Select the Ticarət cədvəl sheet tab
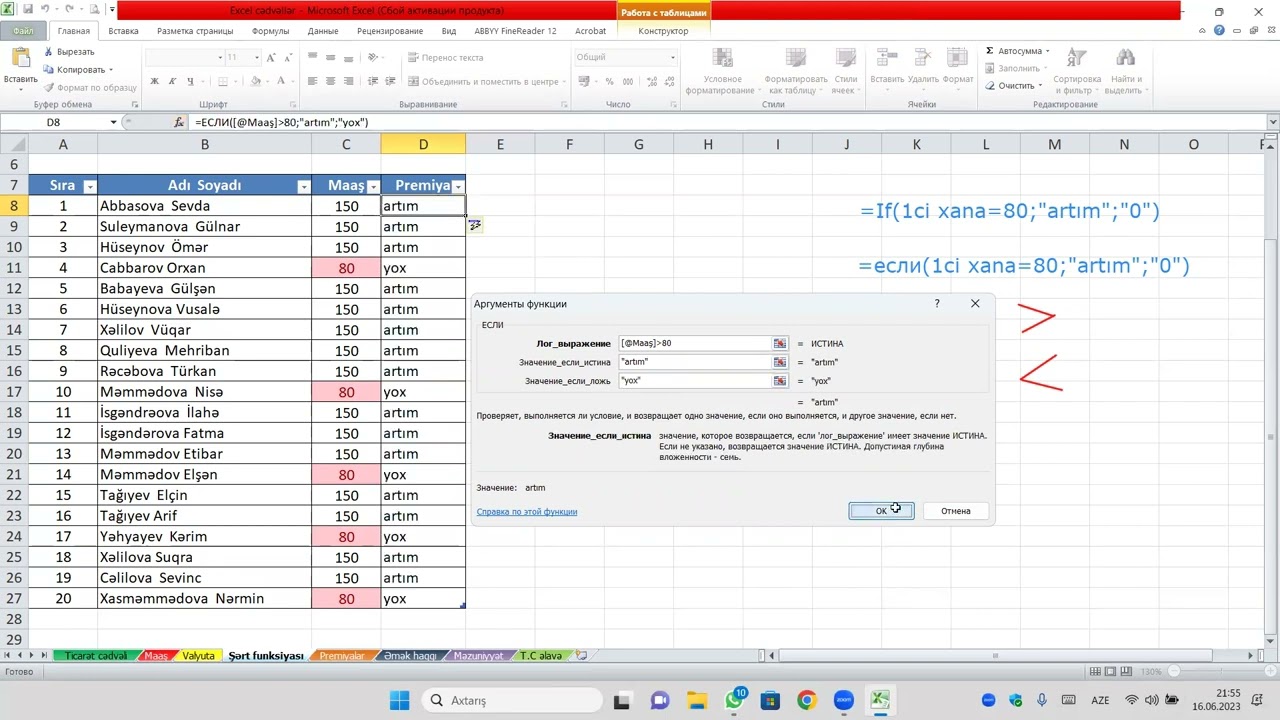 [96, 656]
